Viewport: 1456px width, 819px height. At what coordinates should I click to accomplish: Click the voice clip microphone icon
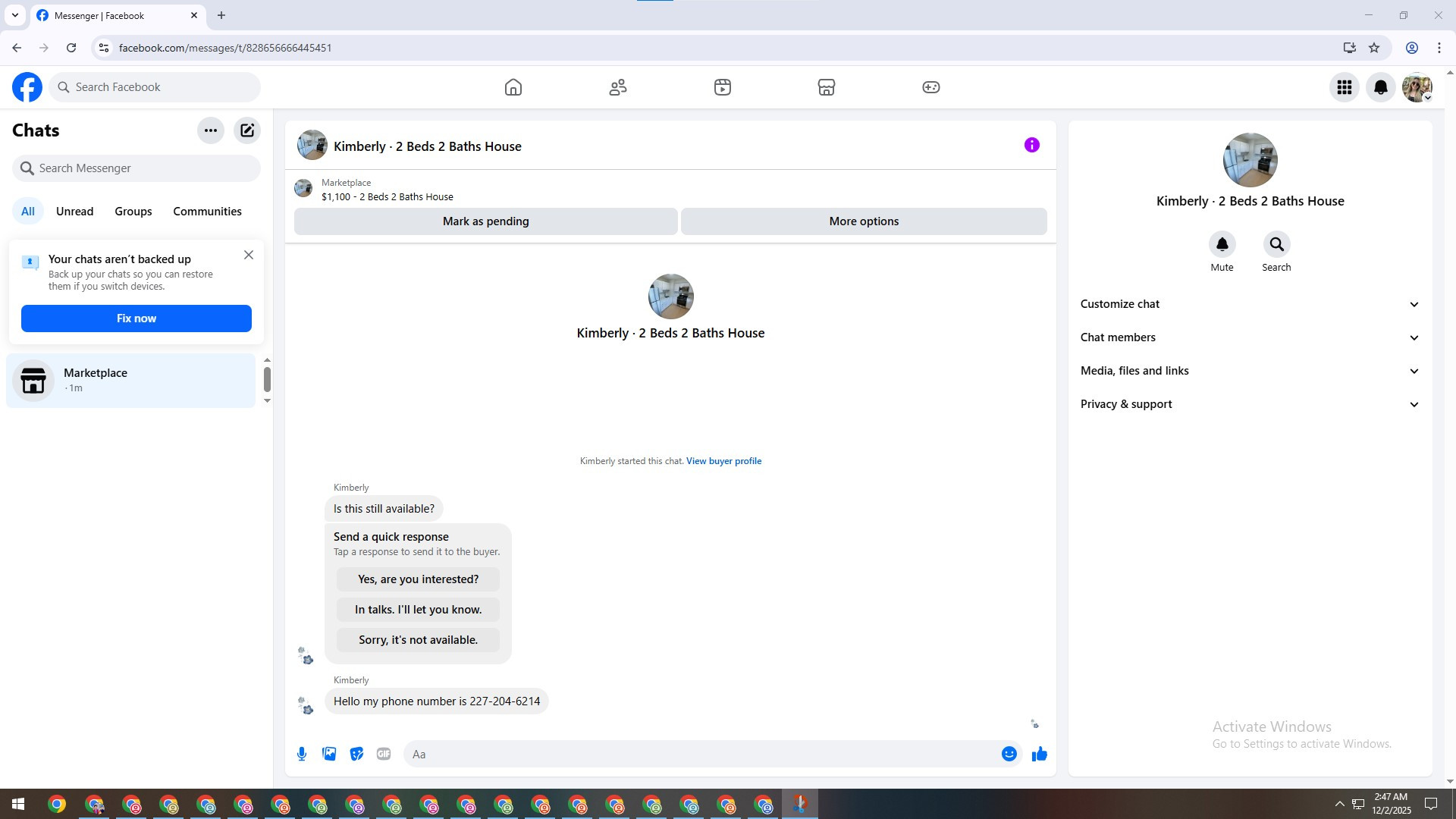pyautogui.click(x=302, y=754)
